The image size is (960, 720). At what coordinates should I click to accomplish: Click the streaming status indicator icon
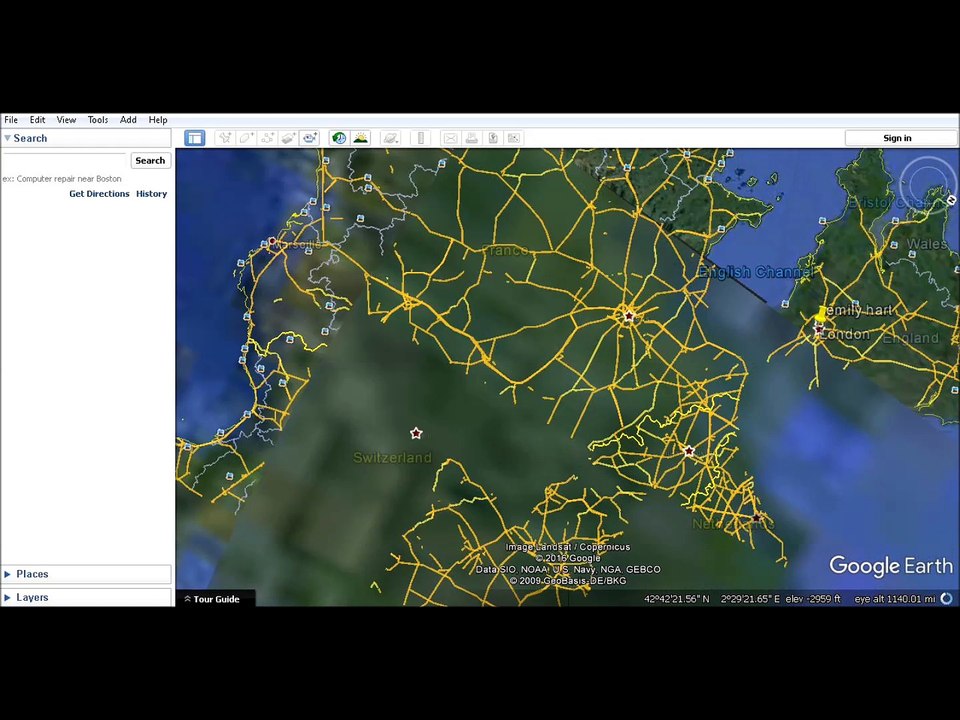tap(947, 599)
